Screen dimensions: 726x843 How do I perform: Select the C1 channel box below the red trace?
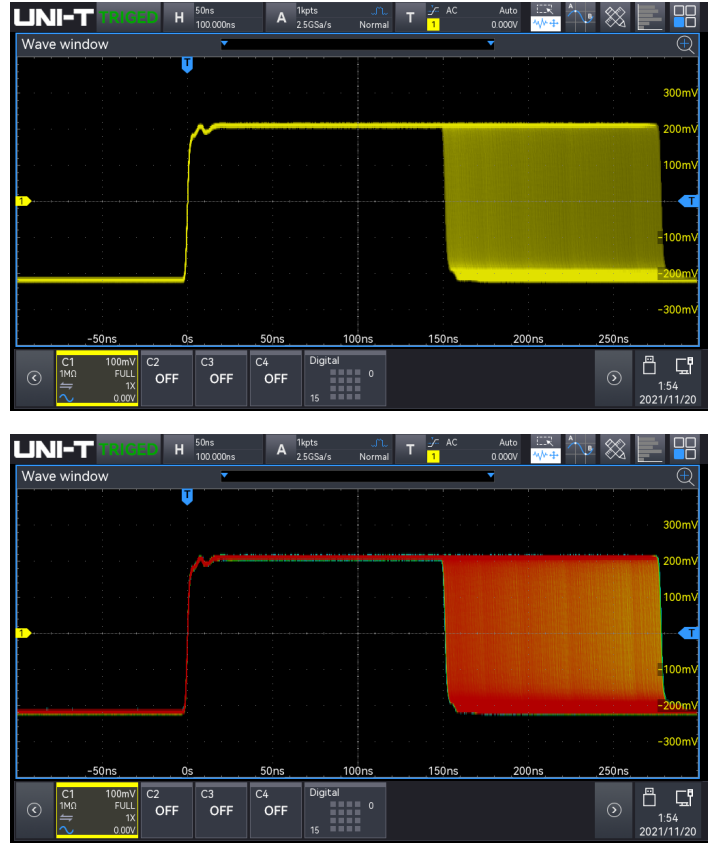coord(97,810)
